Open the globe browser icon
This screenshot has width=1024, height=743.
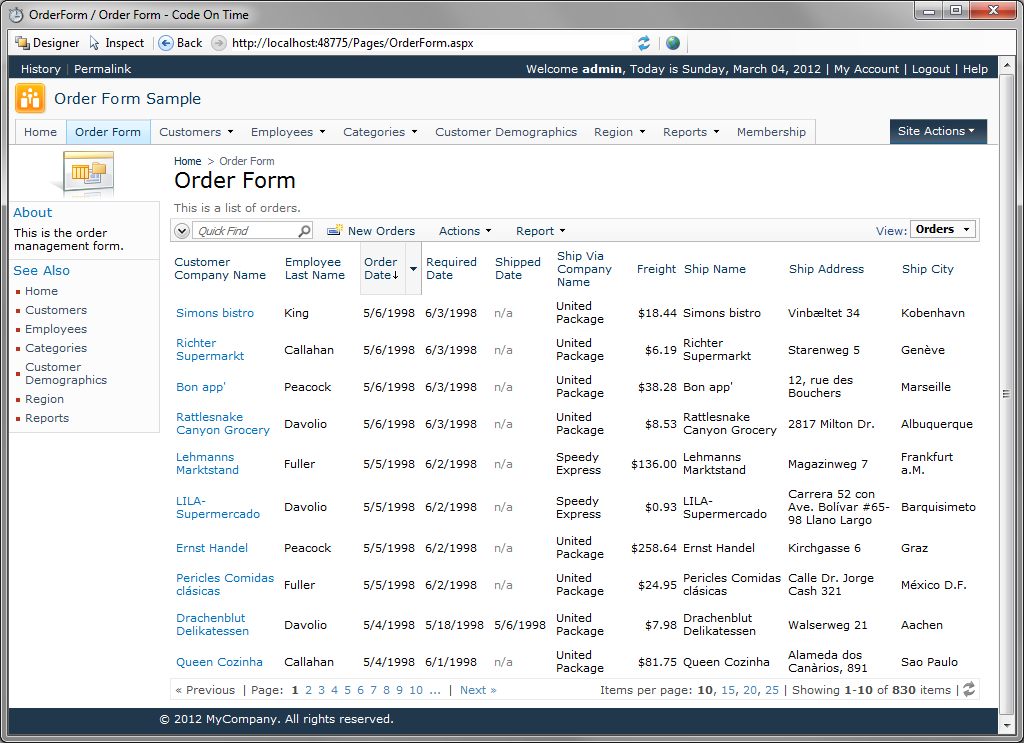pos(673,43)
